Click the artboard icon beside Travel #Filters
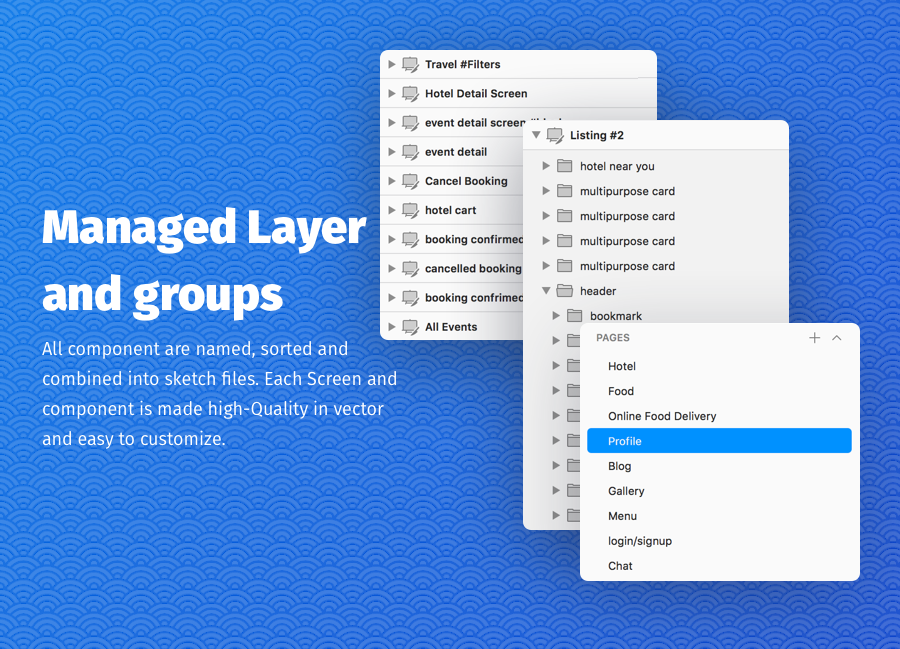 pyautogui.click(x=410, y=65)
